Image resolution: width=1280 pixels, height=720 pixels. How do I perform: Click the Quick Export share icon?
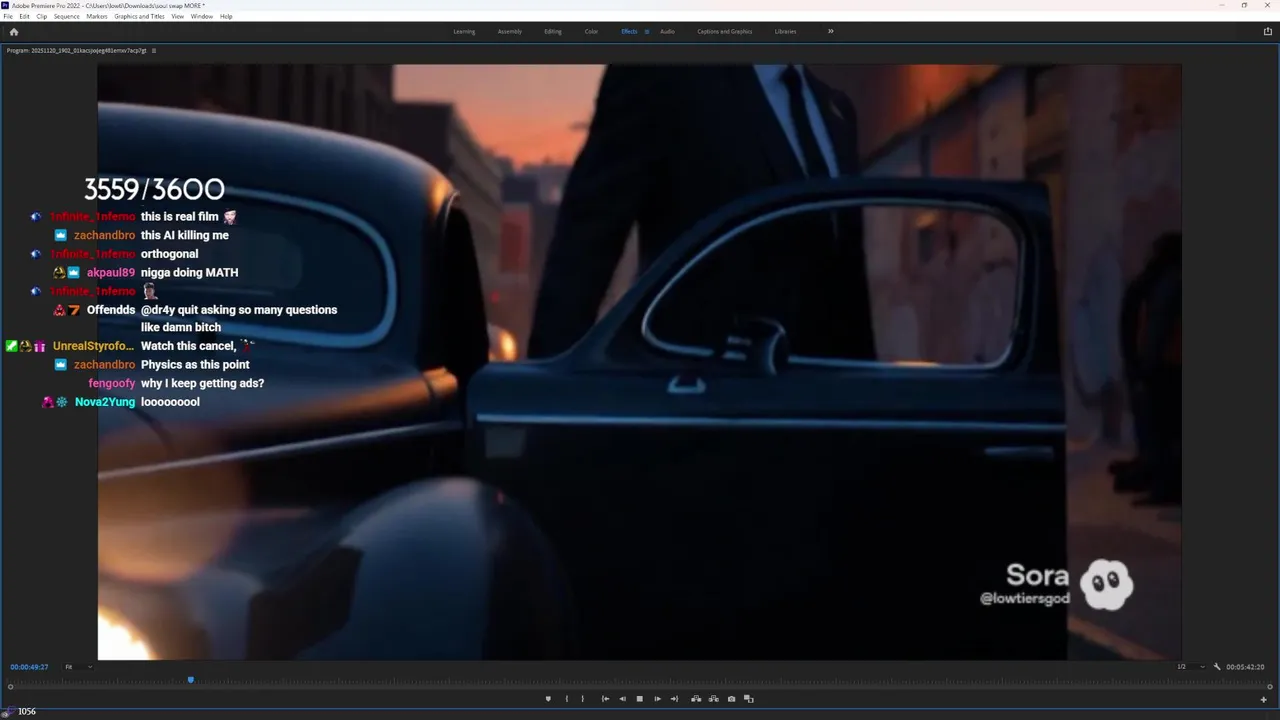(1268, 32)
